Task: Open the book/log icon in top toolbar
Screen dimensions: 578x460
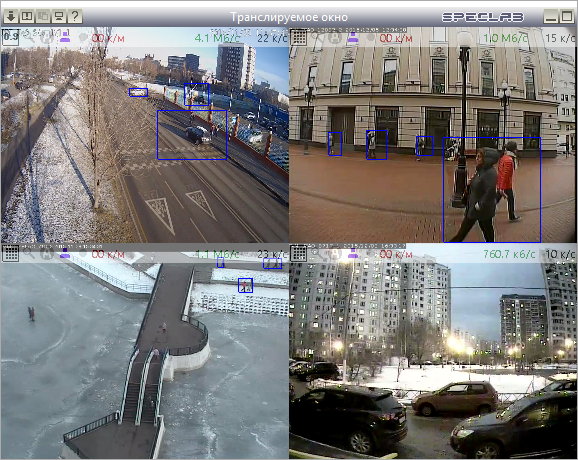Action: coord(27,17)
